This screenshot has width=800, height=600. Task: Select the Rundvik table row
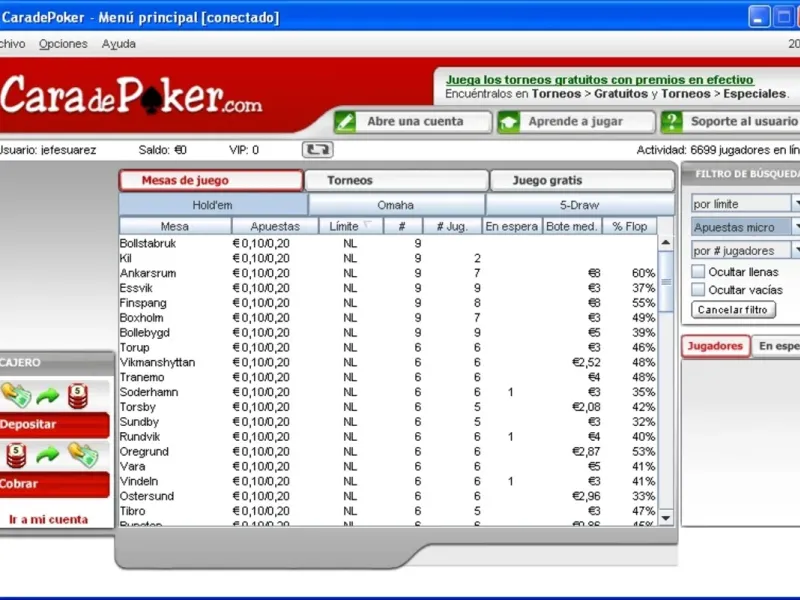(x=388, y=436)
